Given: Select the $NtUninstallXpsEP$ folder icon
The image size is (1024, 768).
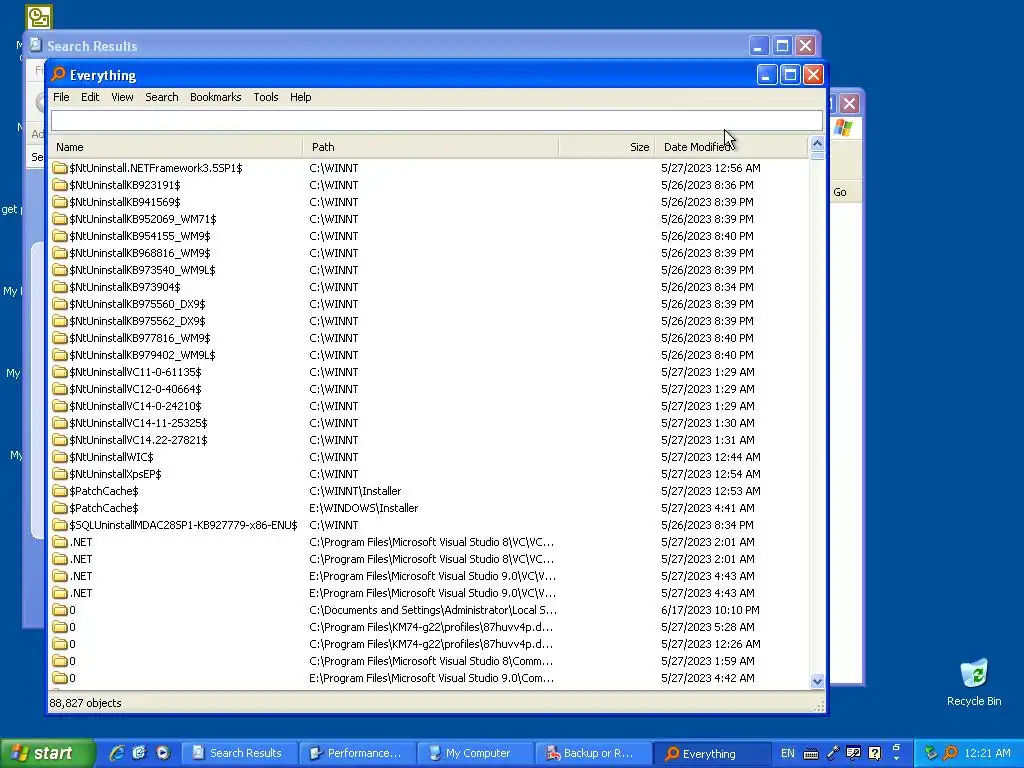Looking at the screenshot, I should [60, 473].
